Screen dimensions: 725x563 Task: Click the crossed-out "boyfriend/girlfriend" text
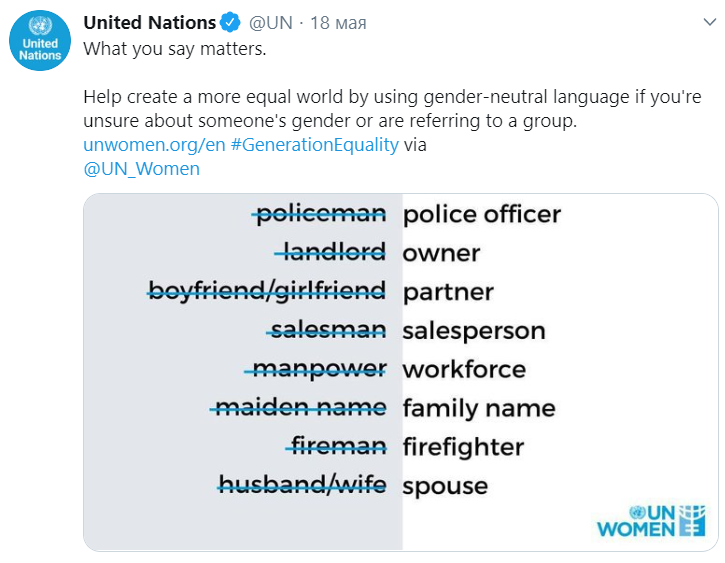pos(267,291)
